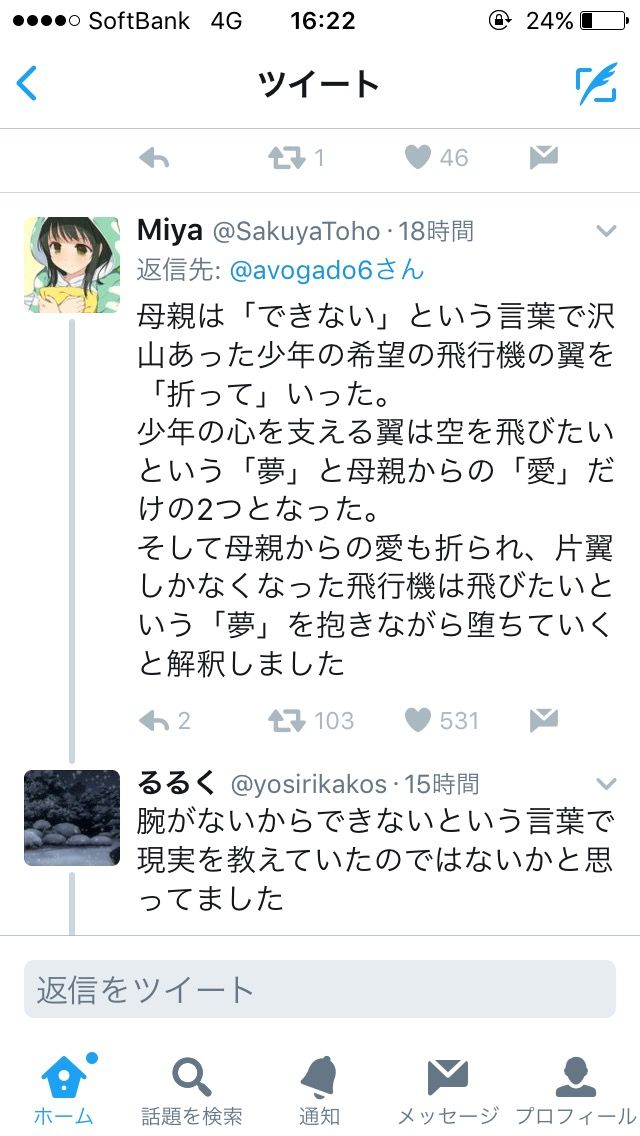The height and width of the screenshot is (1136, 640).
Task: Like the top tweet with 46 likes
Action: 417,157
